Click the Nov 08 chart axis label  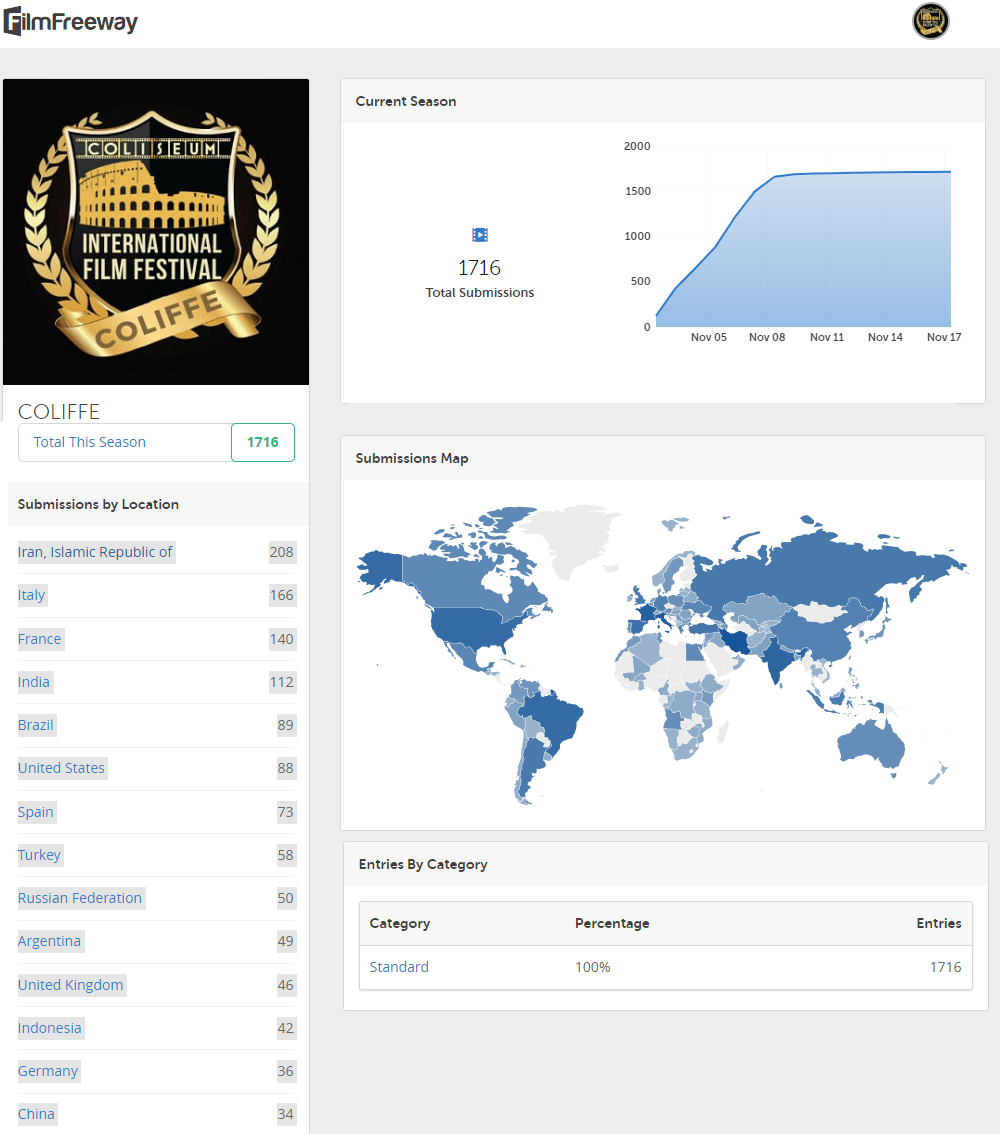point(766,337)
